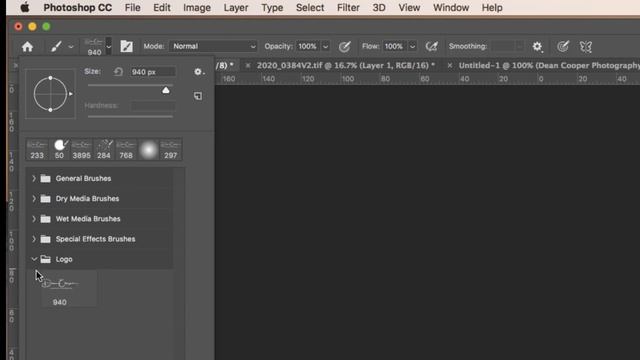Expand the Special Effects Brushes folder
The image size is (640, 360).
(34, 239)
